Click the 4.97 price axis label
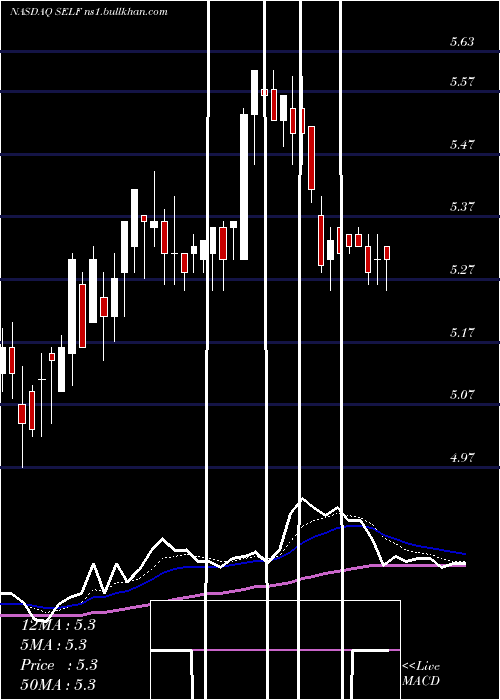 (462, 458)
